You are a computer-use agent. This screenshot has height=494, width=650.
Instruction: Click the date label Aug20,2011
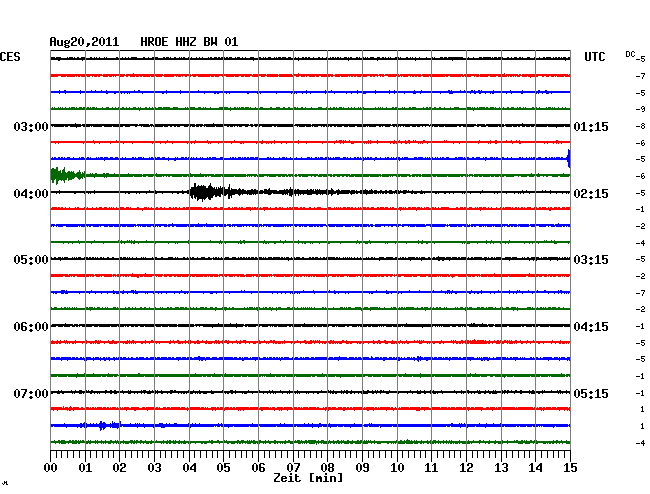pos(84,42)
